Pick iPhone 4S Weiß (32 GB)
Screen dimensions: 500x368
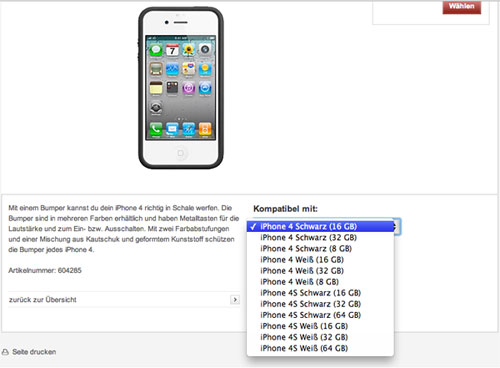pyautogui.click(x=320, y=337)
